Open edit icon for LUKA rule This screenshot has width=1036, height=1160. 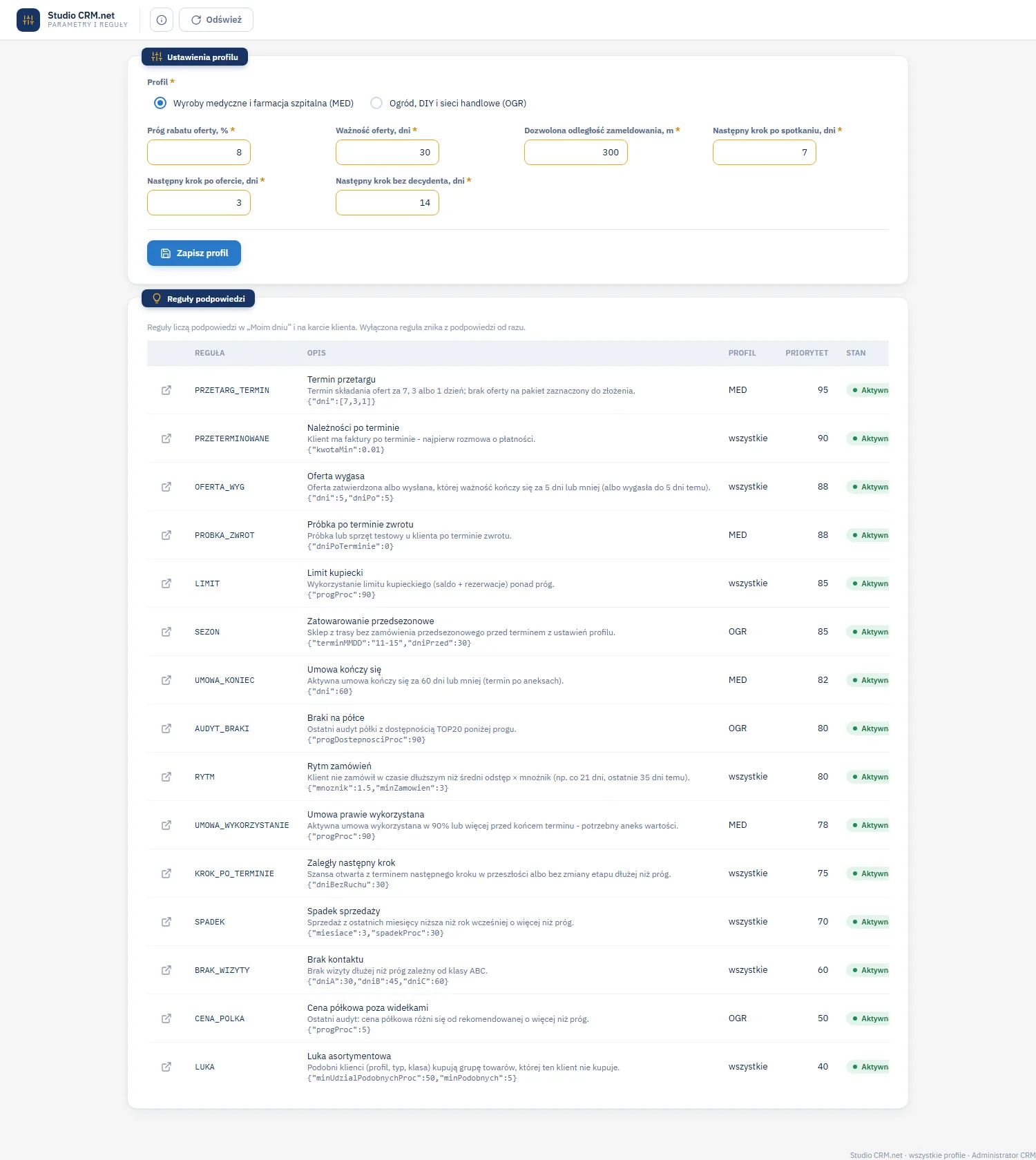pyautogui.click(x=166, y=1067)
